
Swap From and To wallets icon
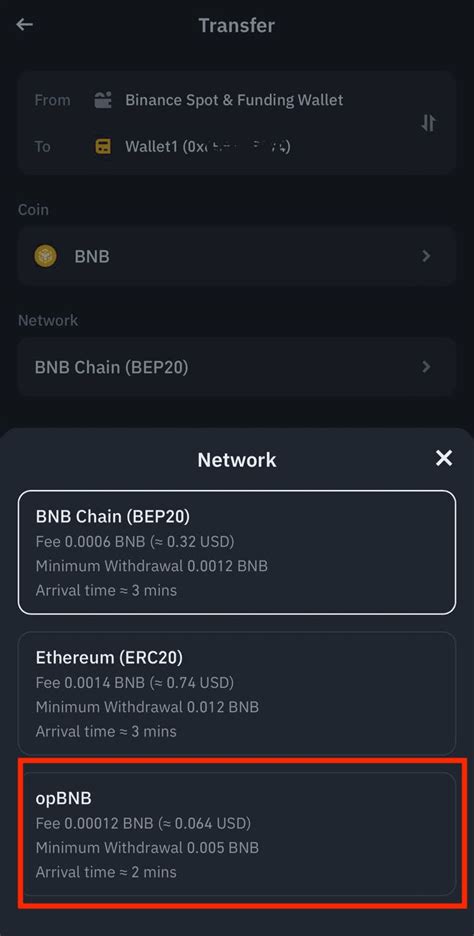coord(429,123)
